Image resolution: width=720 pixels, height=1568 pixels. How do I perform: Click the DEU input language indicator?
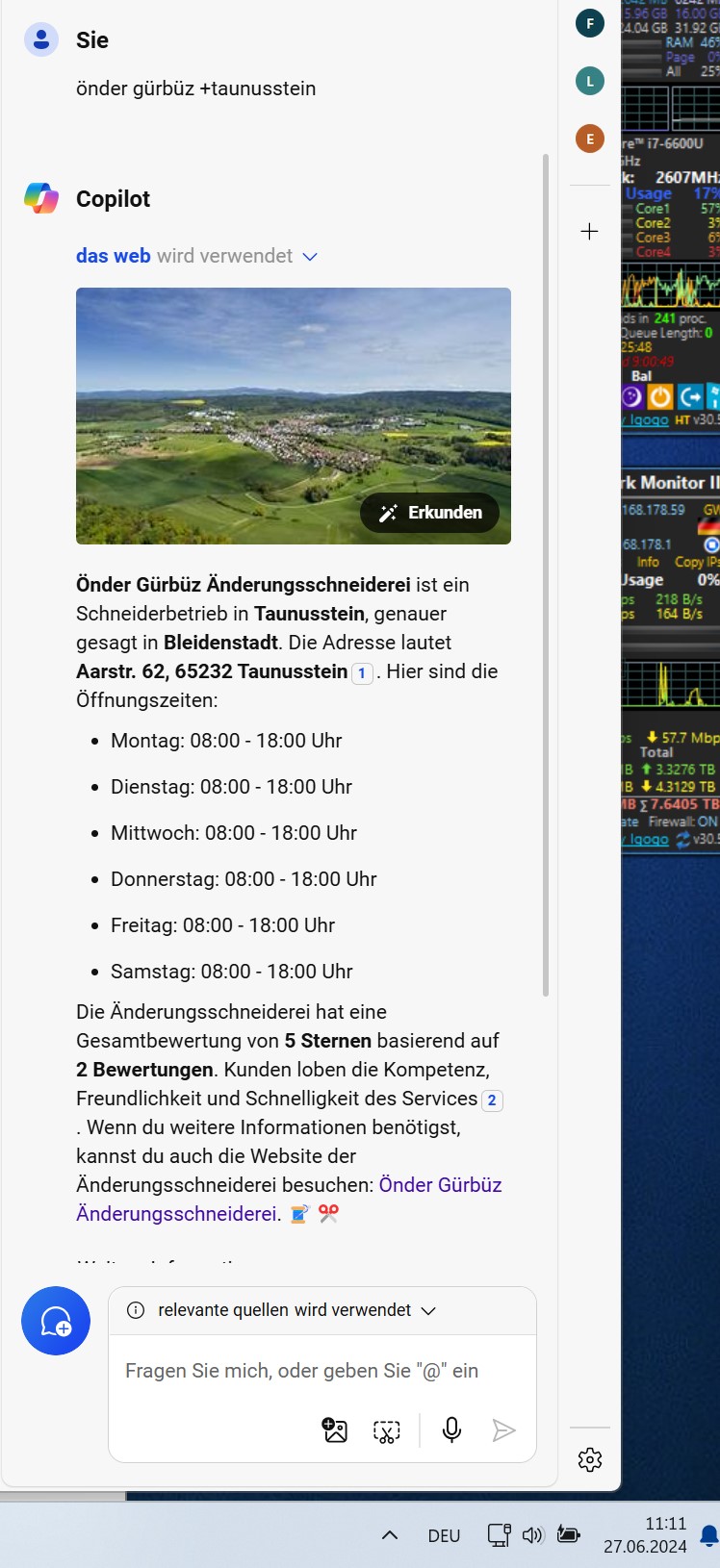[x=444, y=1536]
